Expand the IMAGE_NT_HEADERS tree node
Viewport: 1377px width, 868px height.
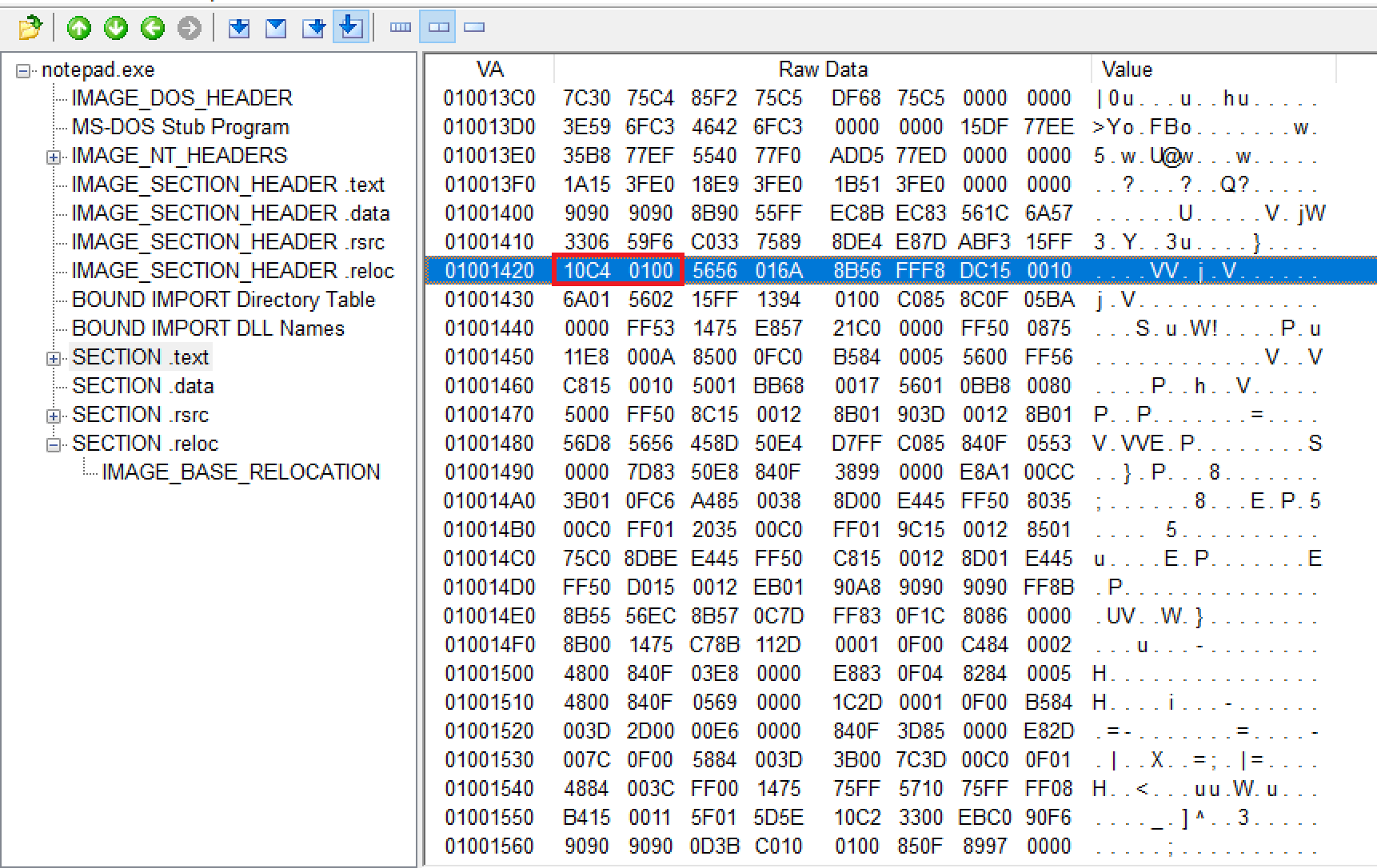[53, 157]
